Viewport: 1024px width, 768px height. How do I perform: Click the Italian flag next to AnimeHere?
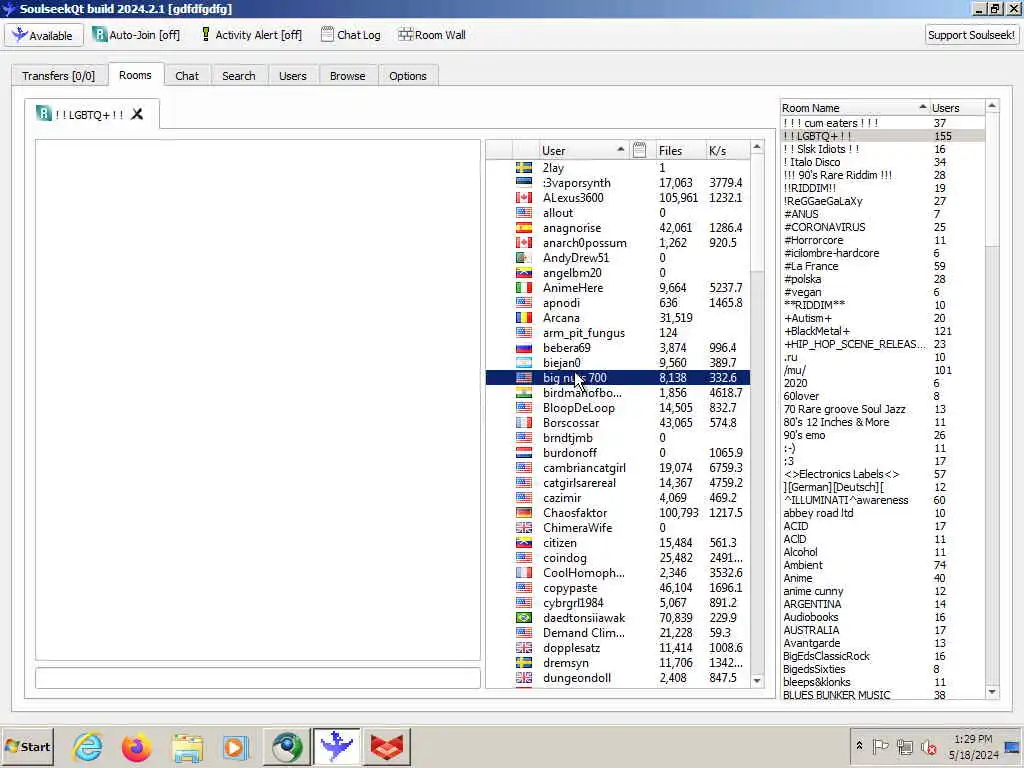524,288
